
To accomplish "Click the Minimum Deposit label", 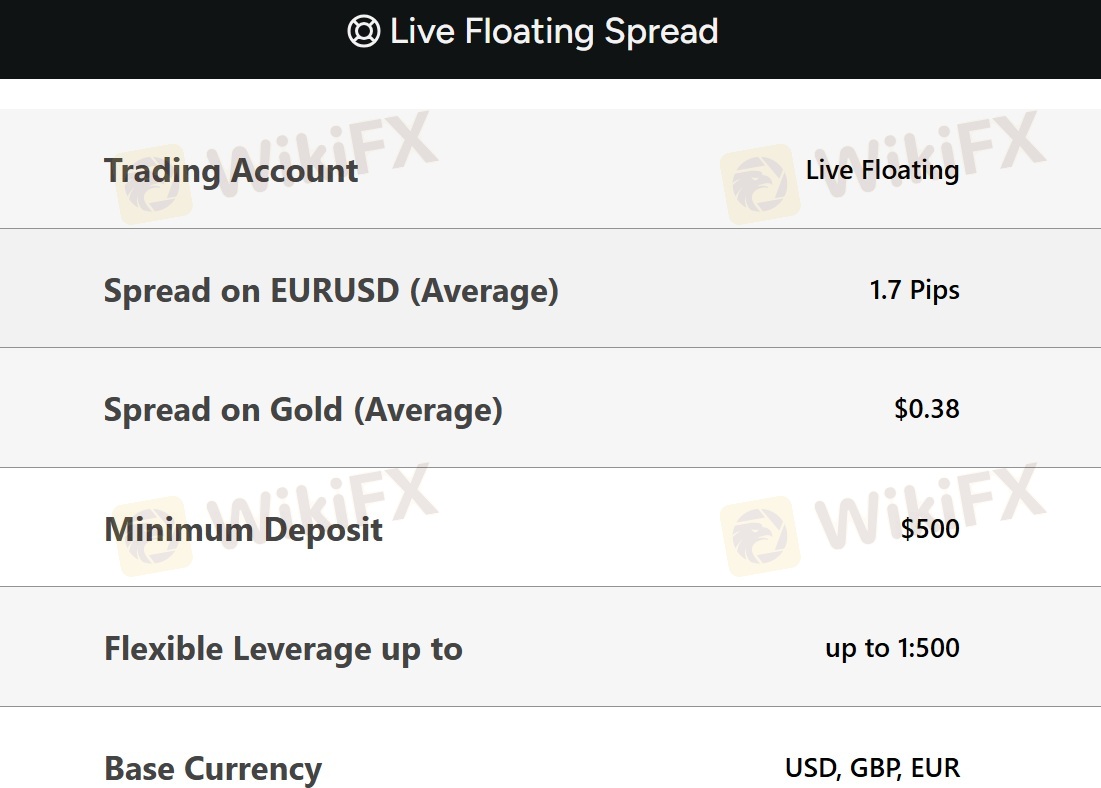I will click(x=243, y=529).
